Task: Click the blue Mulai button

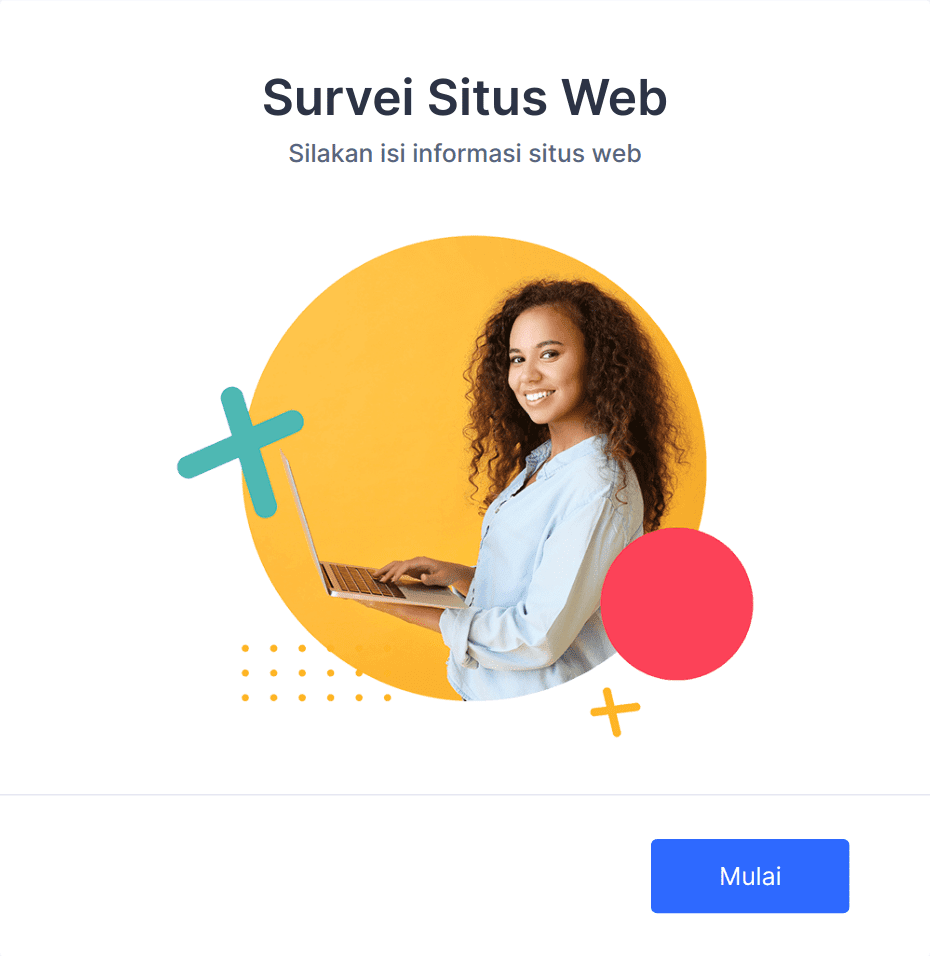Action: [x=749, y=876]
